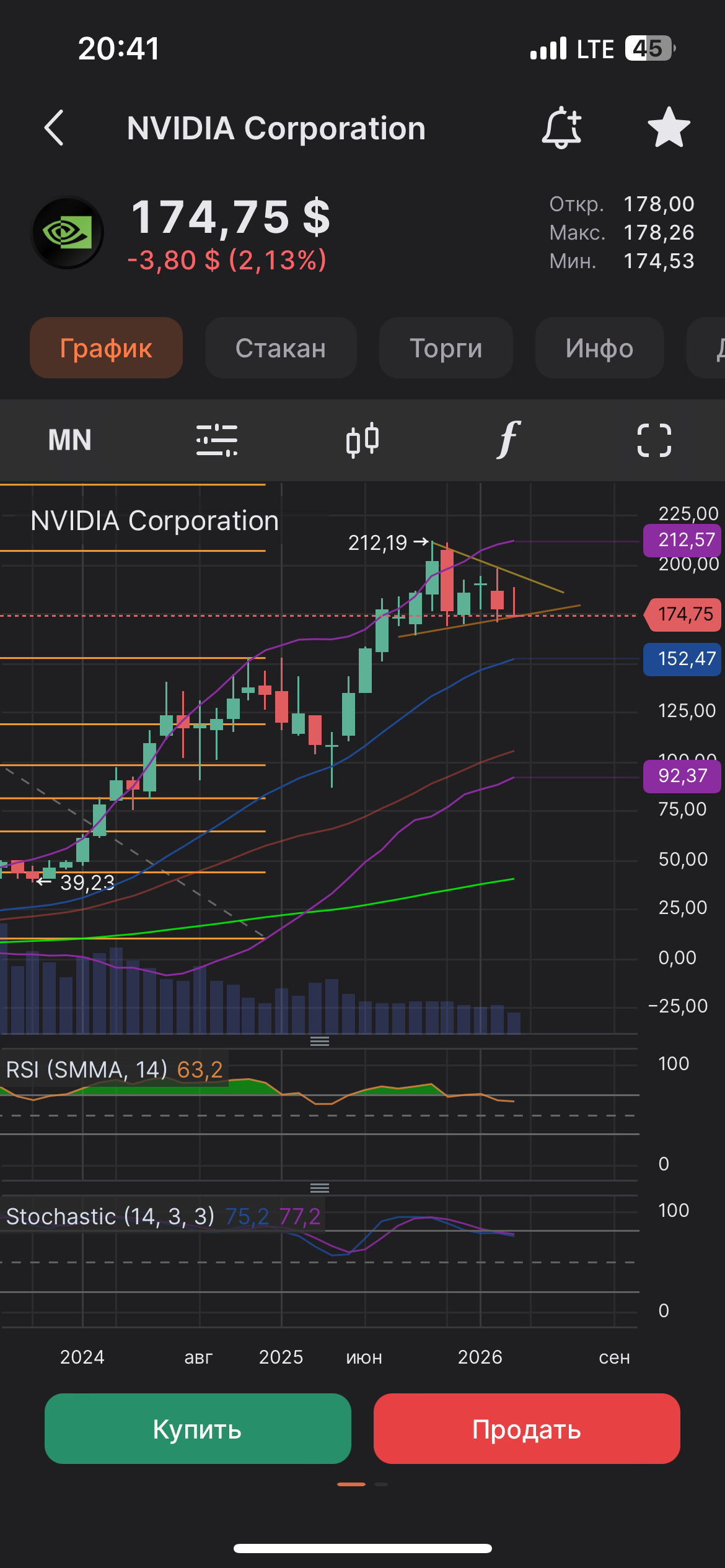The width and height of the screenshot is (725, 1568).
Task: Click the 212,19 high marker label
Action: [x=388, y=542]
